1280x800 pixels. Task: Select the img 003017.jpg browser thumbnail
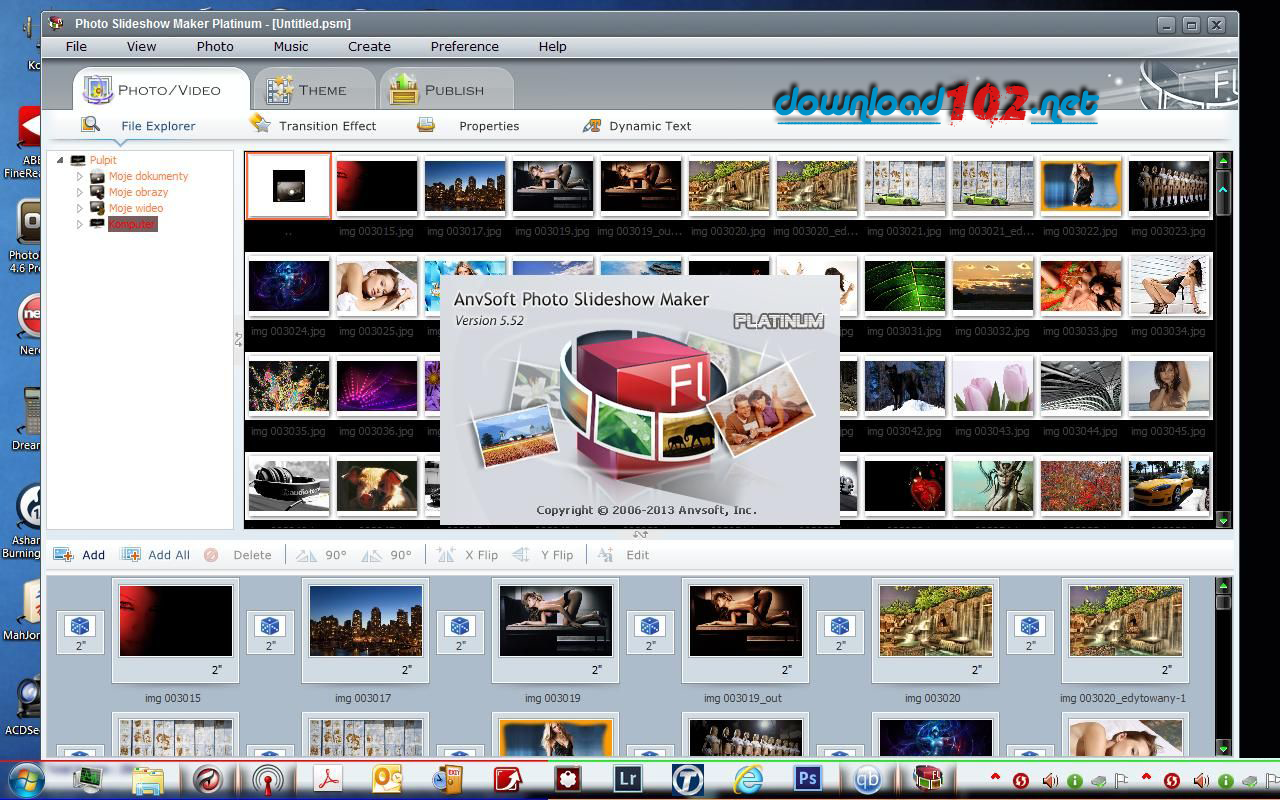[x=465, y=186]
